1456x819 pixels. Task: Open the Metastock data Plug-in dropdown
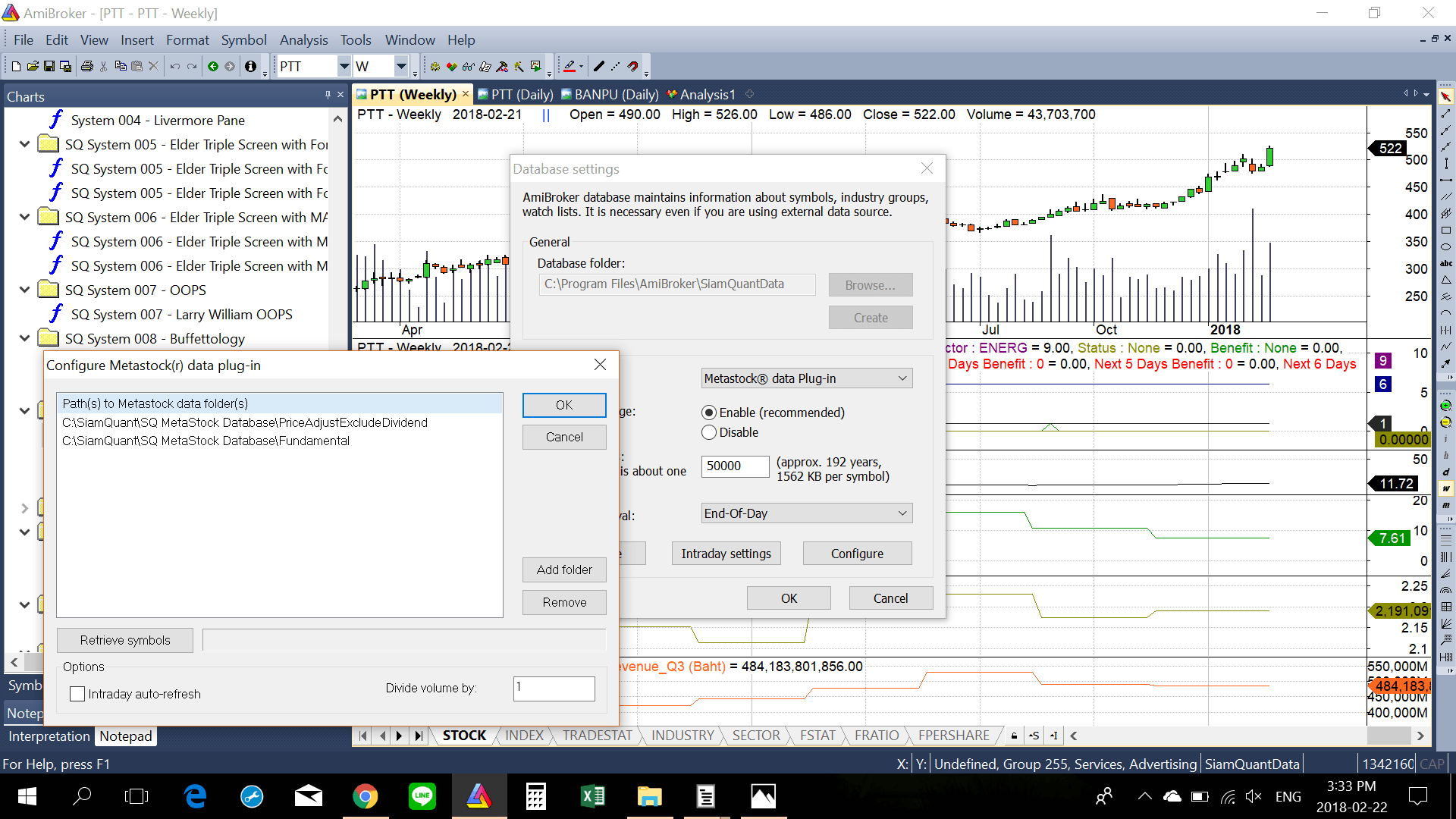807,378
